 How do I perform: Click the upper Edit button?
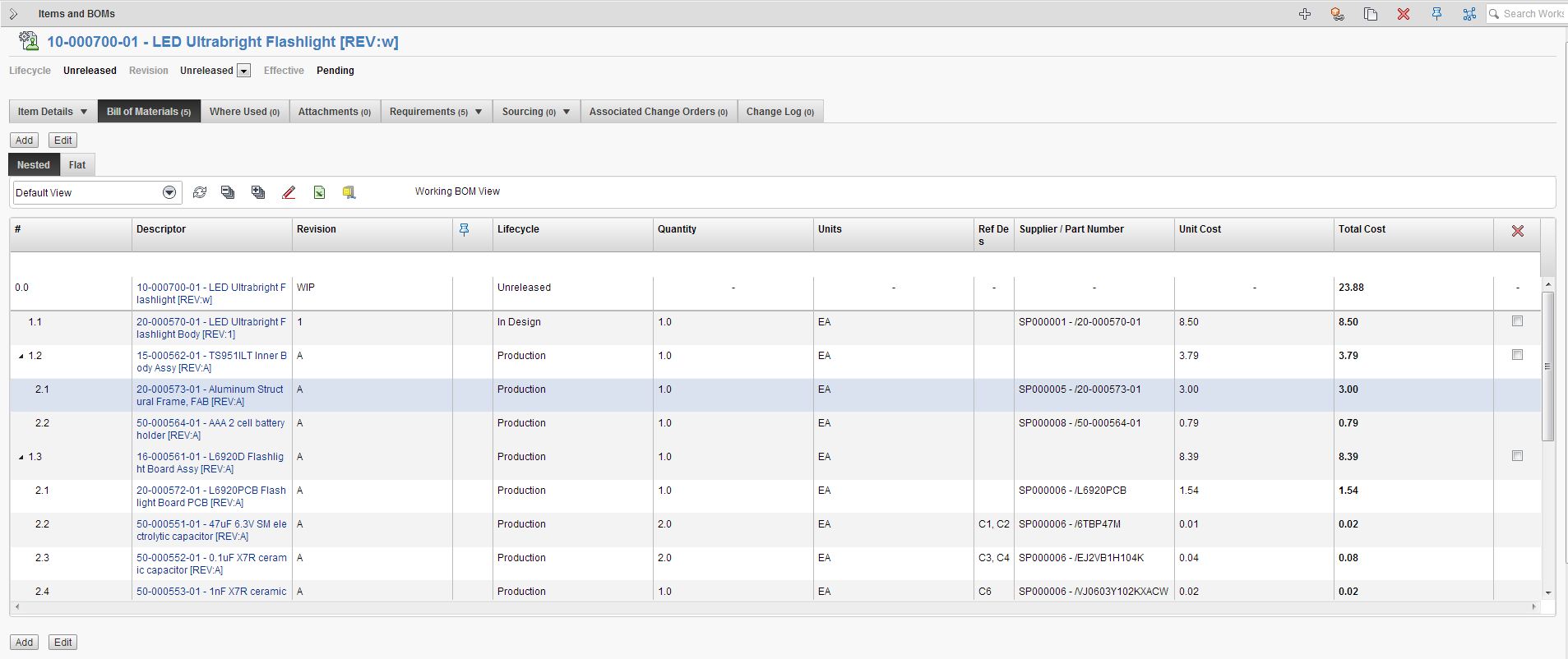tap(63, 141)
